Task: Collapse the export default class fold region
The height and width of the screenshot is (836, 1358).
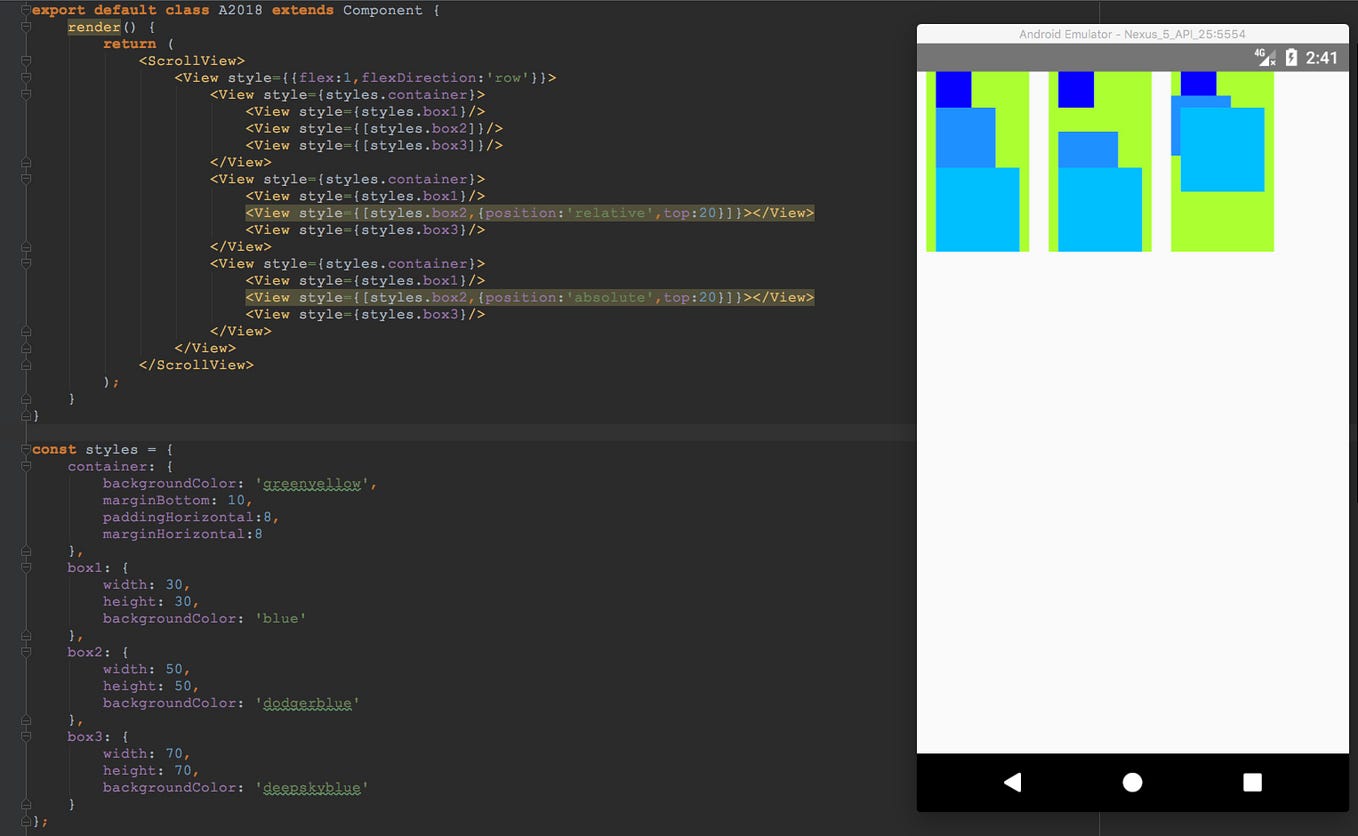Action: coord(25,10)
